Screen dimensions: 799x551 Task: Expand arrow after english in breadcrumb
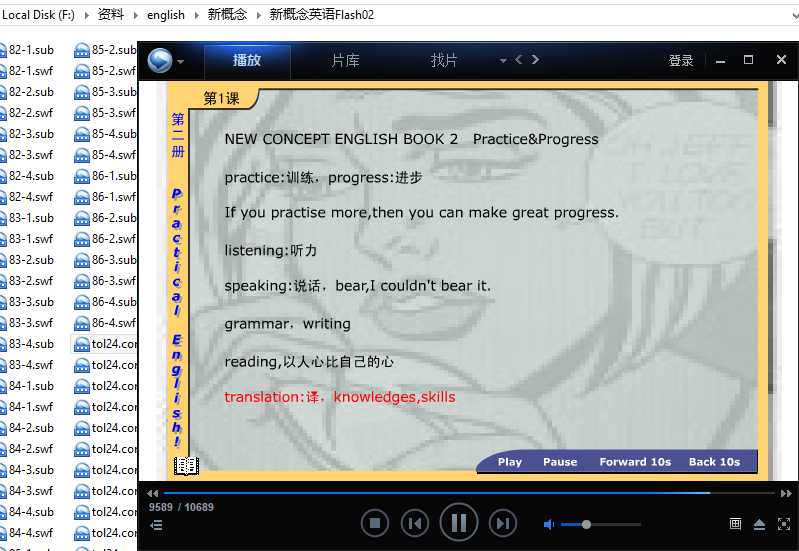pyautogui.click(x=197, y=15)
